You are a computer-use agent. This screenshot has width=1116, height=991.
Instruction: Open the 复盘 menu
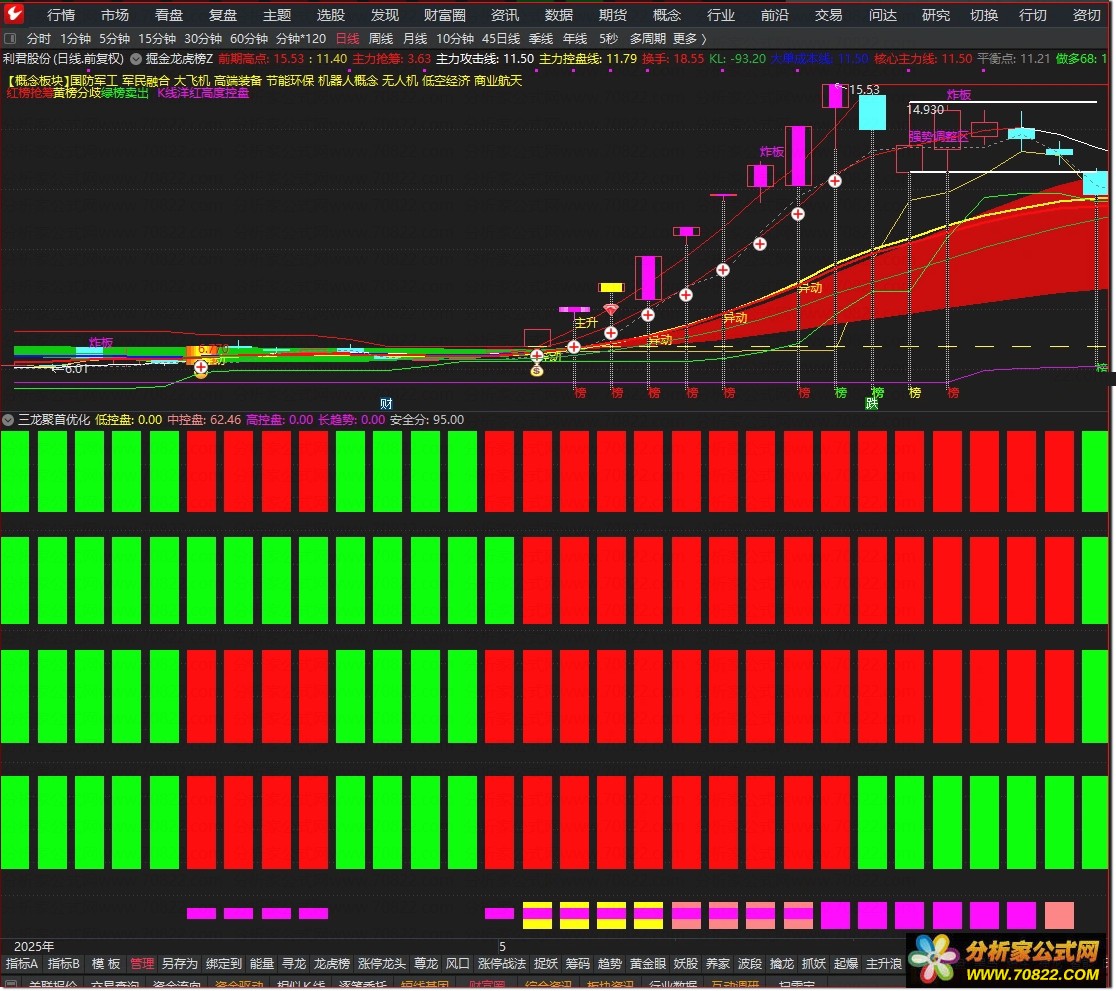tap(223, 15)
